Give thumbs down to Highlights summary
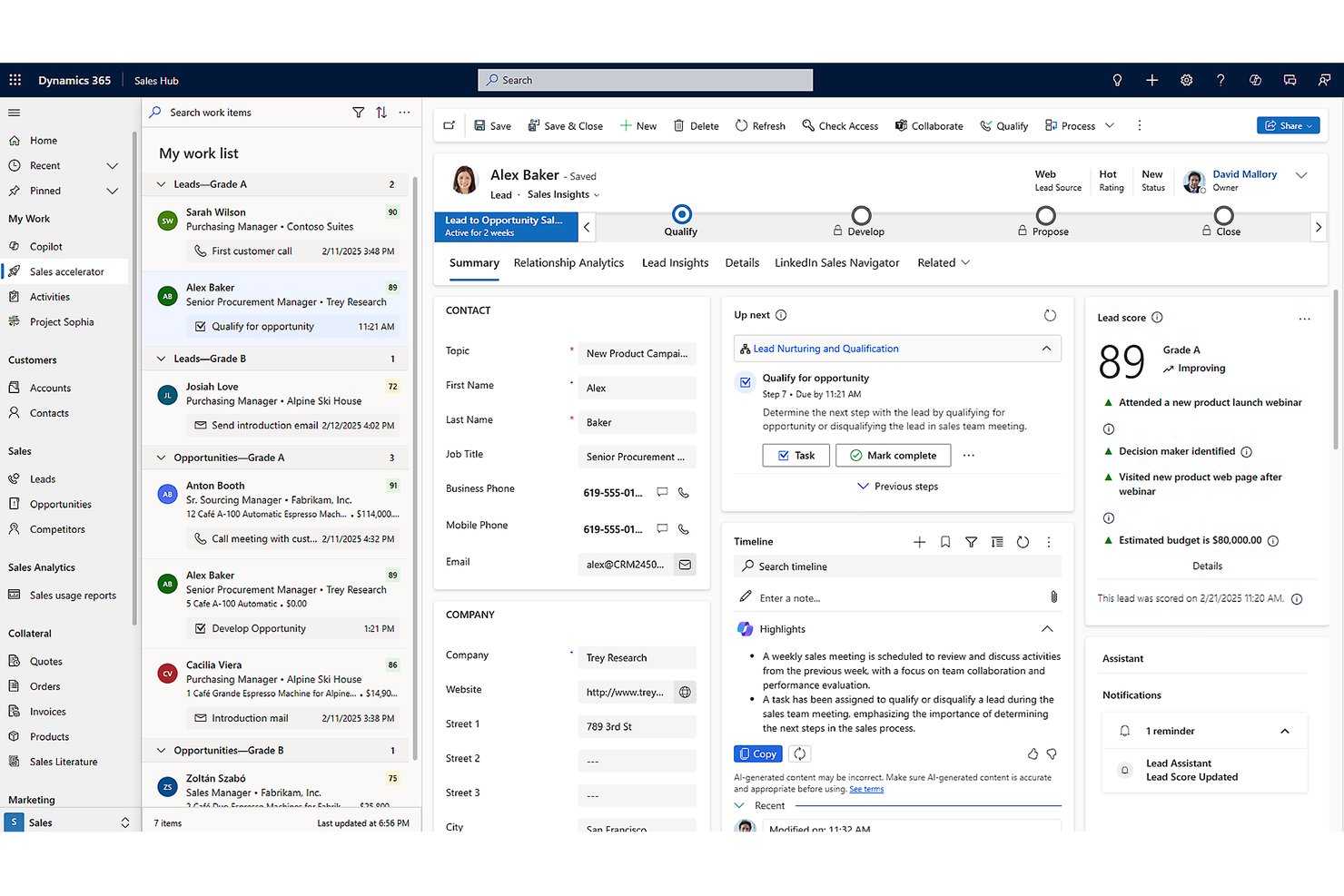The height and width of the screenshot is (896, 1344). click(x=1052, y=754)
